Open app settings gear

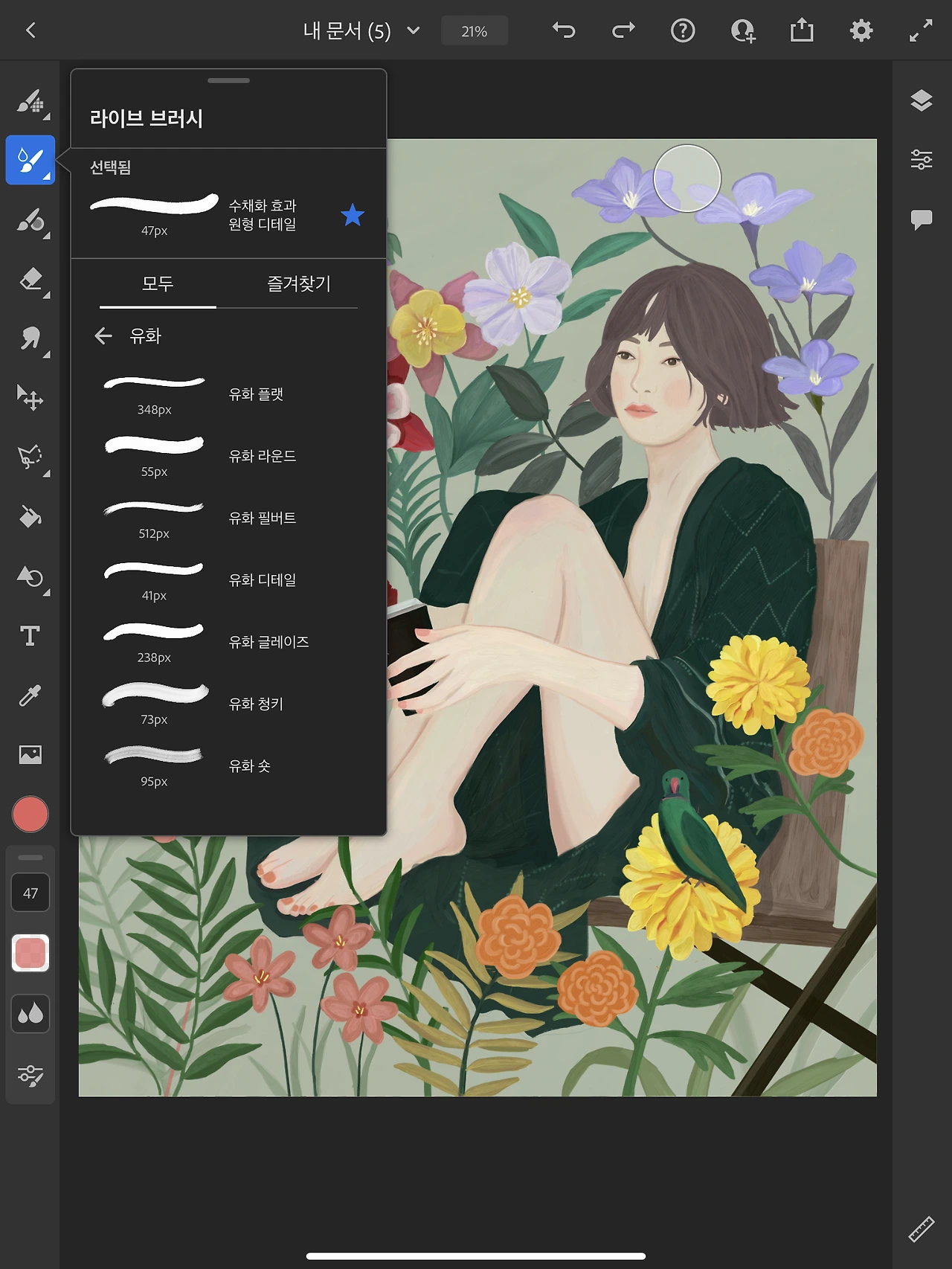(x=861, y=30)
